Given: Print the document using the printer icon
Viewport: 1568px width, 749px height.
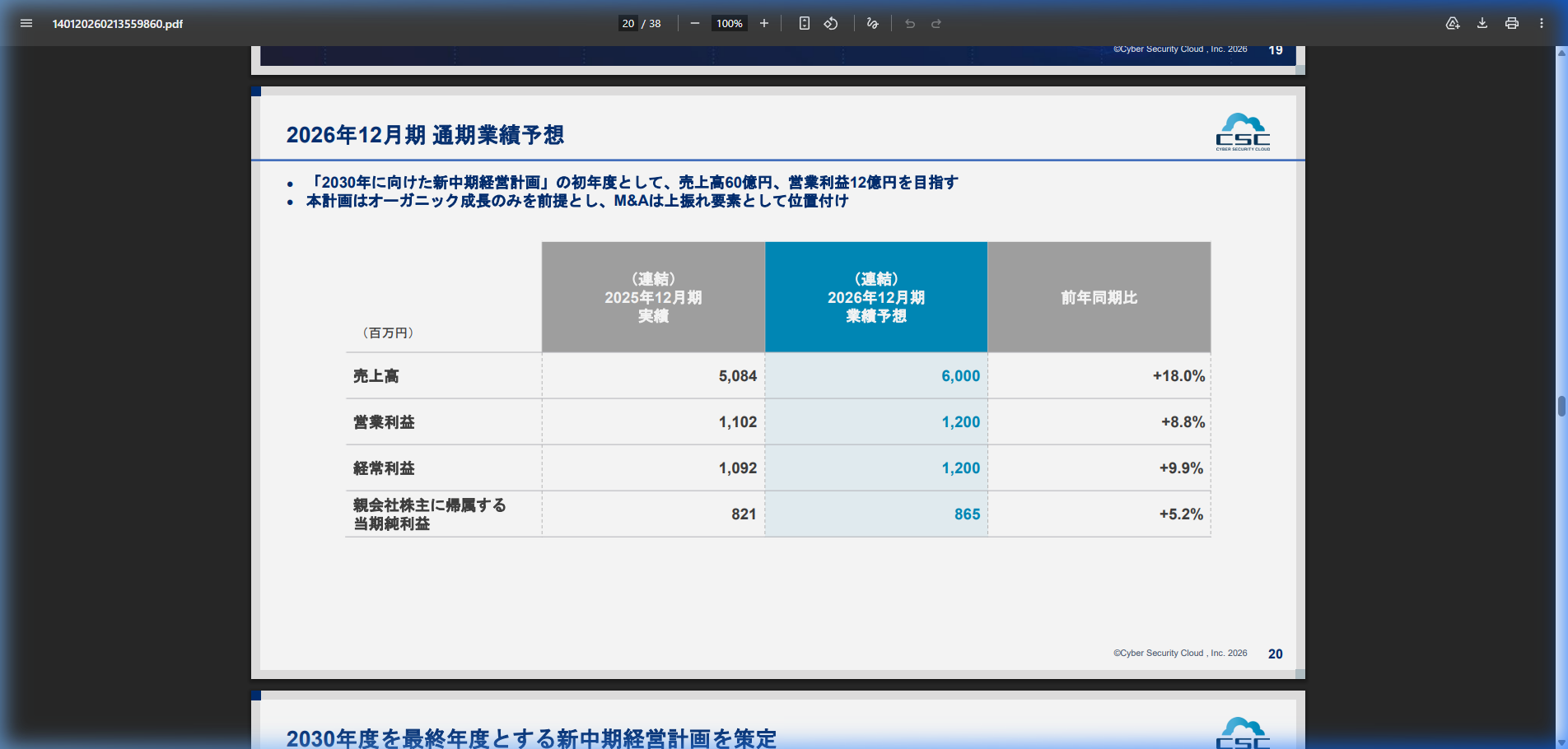Looking at the screenshot, I should coord(1512,23).
